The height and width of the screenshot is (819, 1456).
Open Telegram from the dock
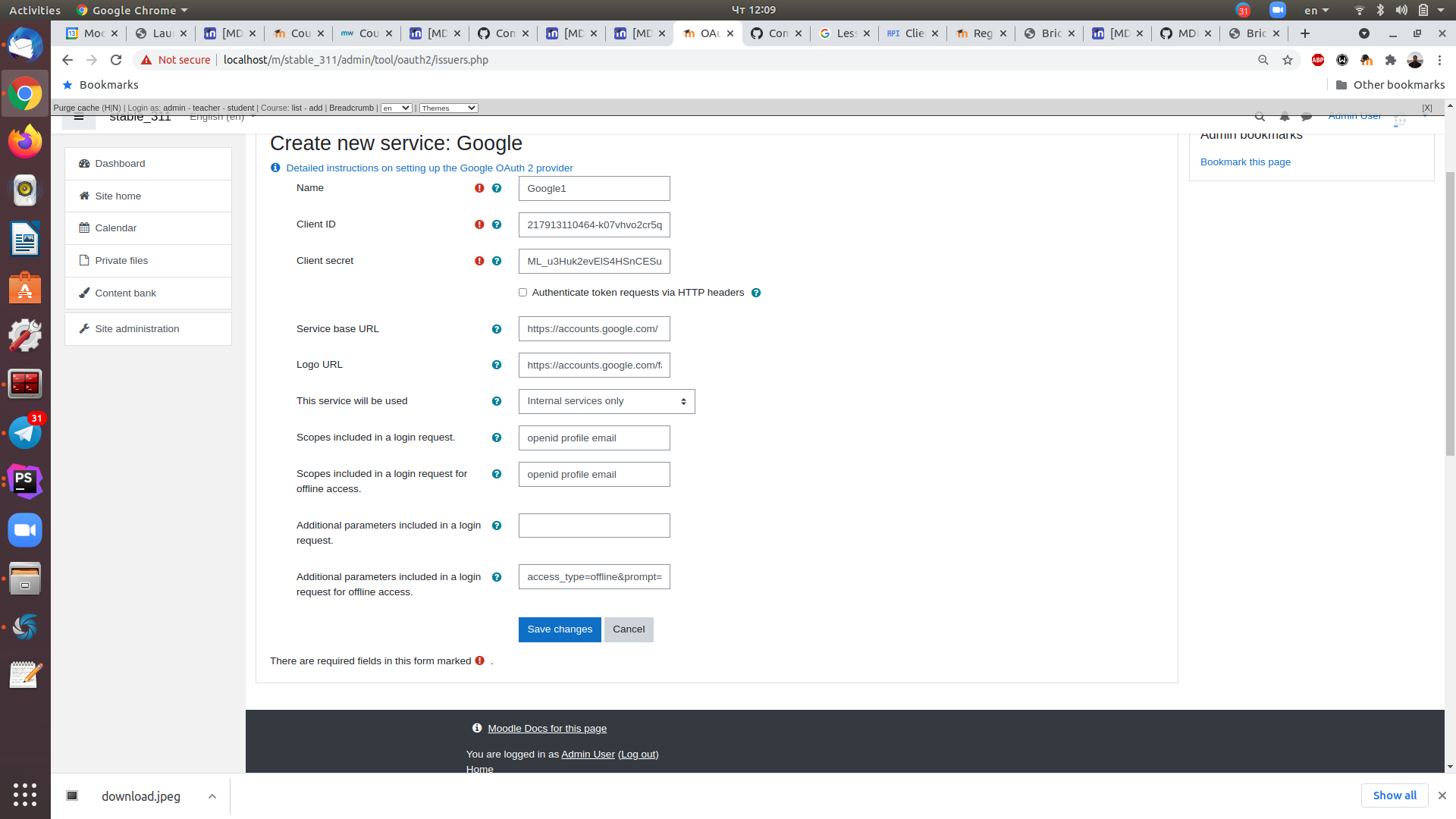[x=25, y=433]
